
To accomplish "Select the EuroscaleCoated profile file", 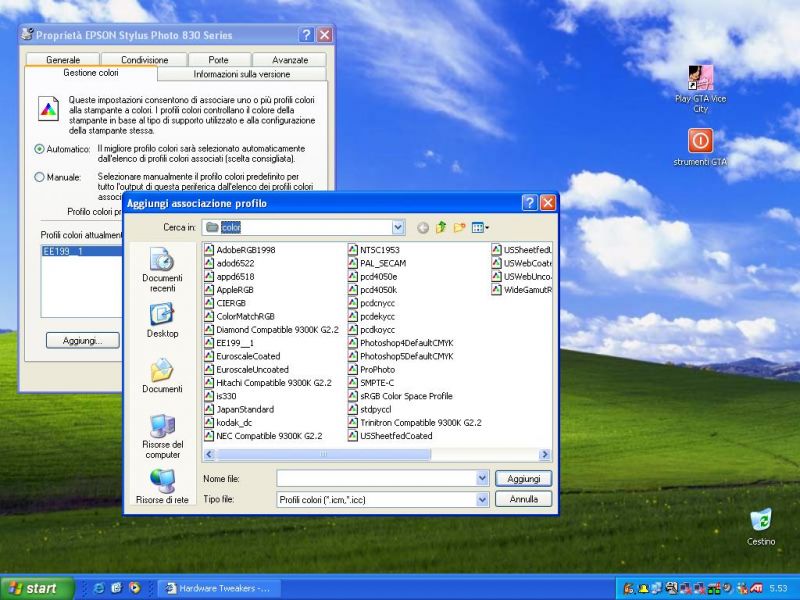I will (242, 356).
